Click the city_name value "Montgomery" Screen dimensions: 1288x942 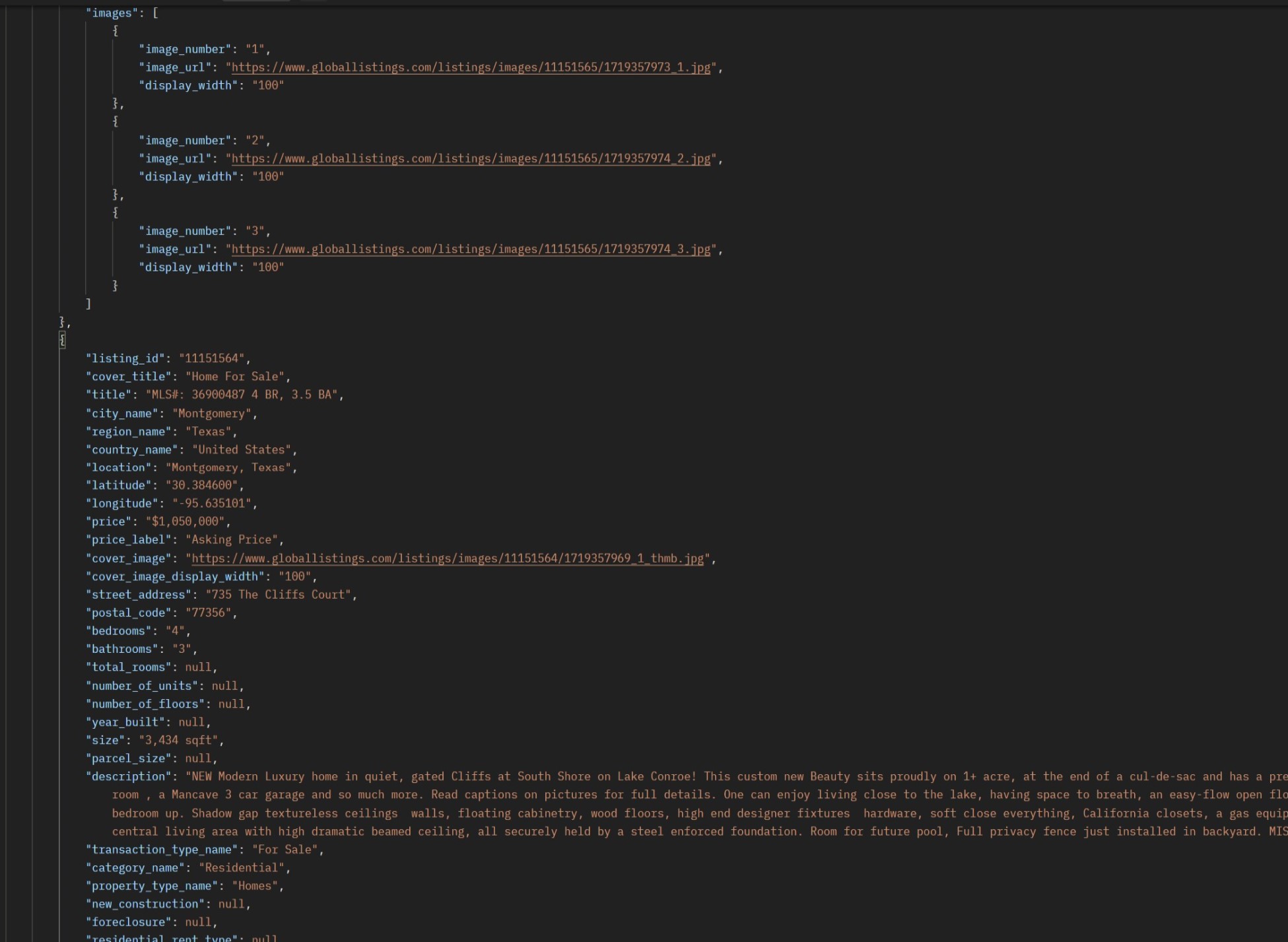tap(211, 413)
